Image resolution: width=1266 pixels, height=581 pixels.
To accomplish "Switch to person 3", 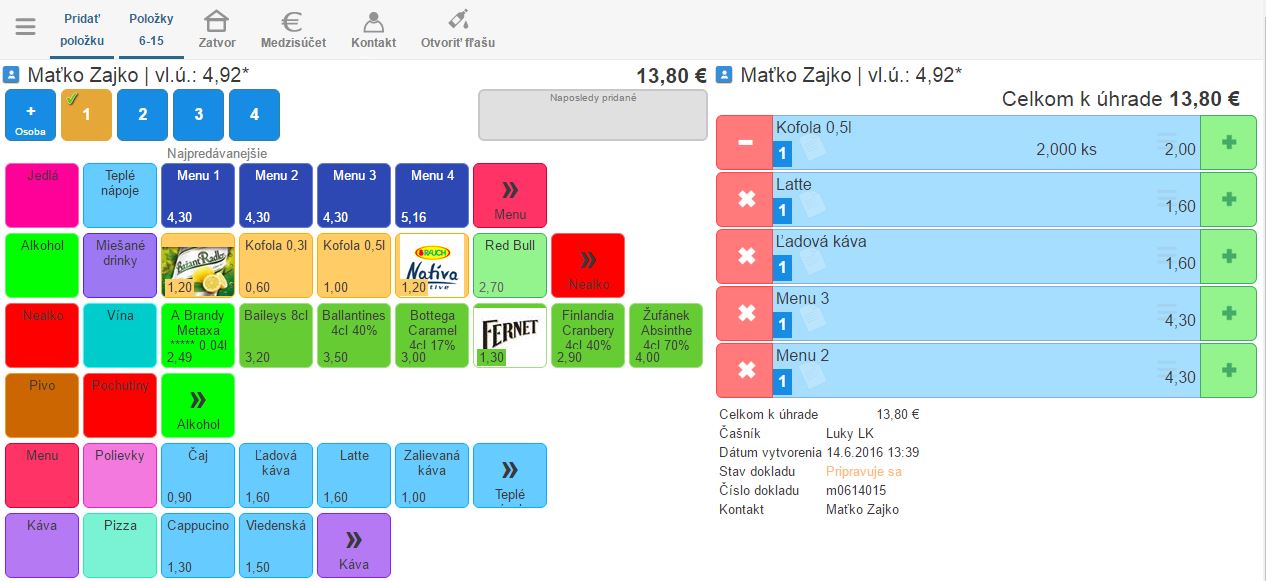I will tap(198, 115).
